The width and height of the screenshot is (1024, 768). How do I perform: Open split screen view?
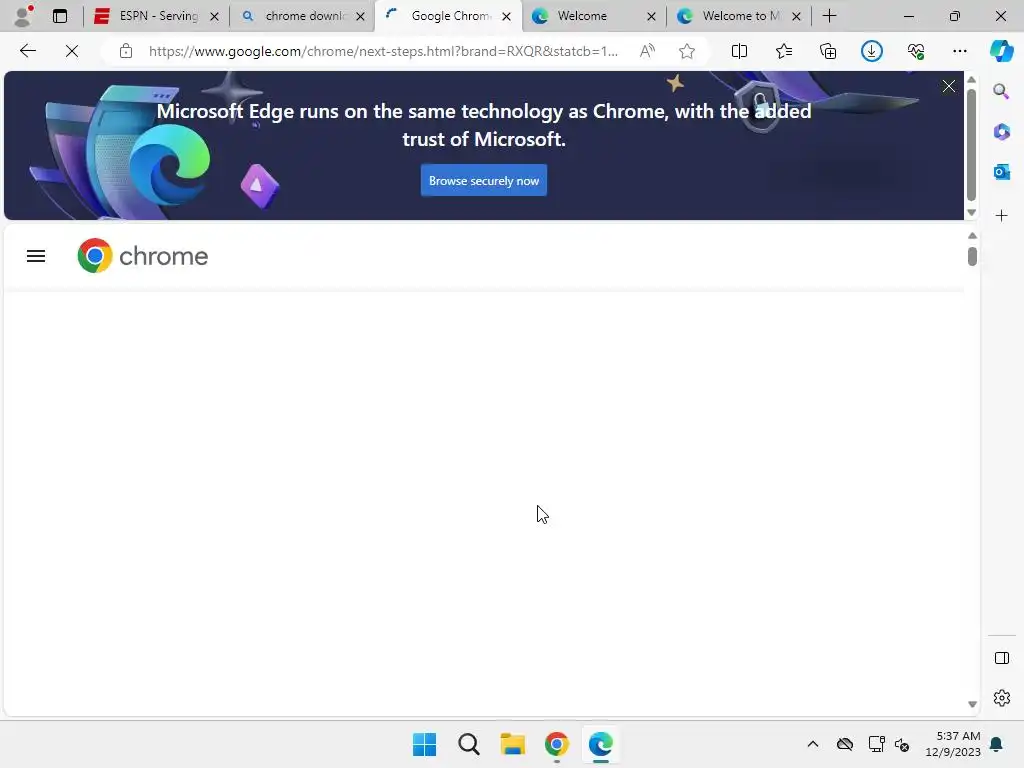point(739,51)
